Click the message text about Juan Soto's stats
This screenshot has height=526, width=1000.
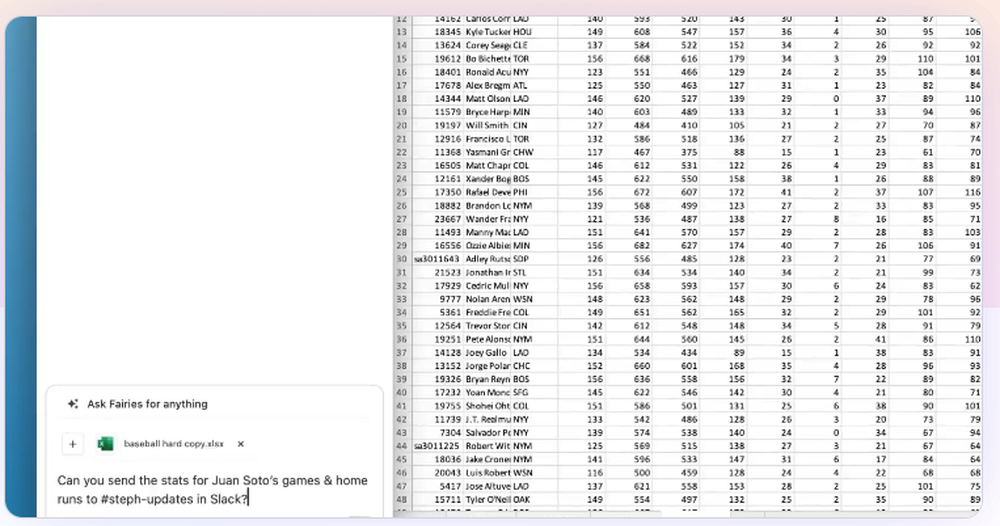tap(212, 490)
